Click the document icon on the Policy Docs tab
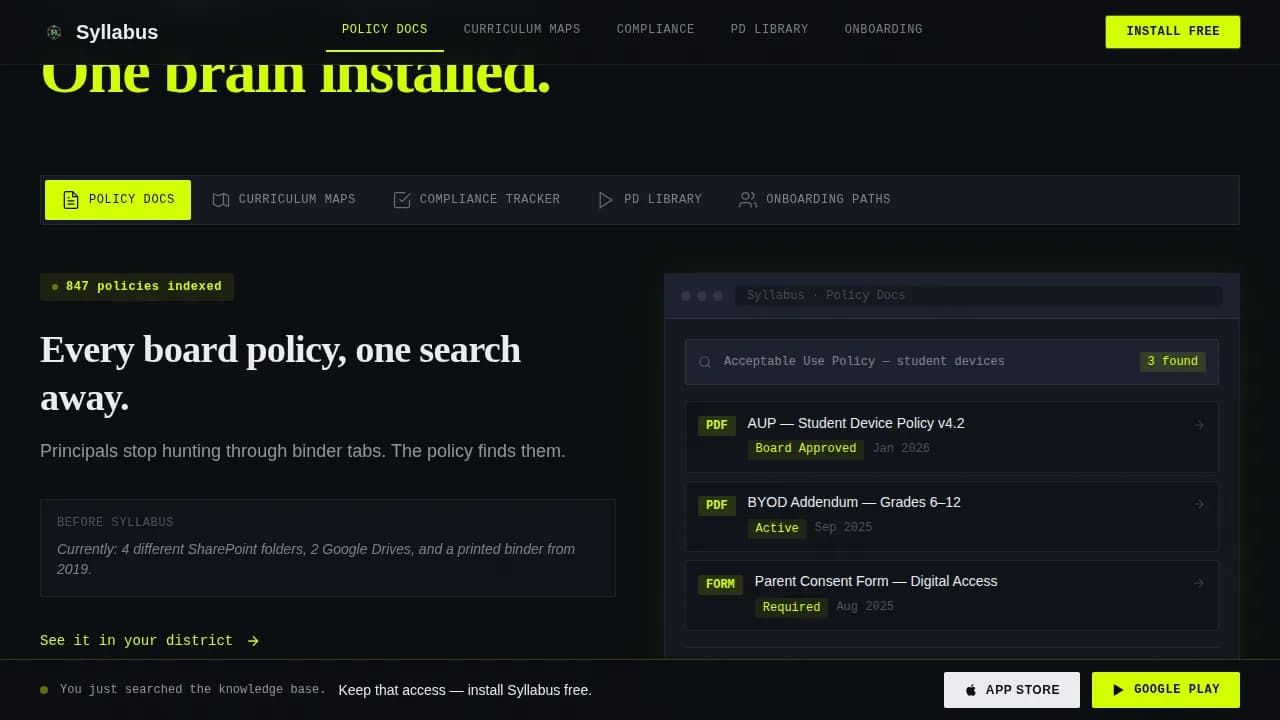 (x=70, y=200)
